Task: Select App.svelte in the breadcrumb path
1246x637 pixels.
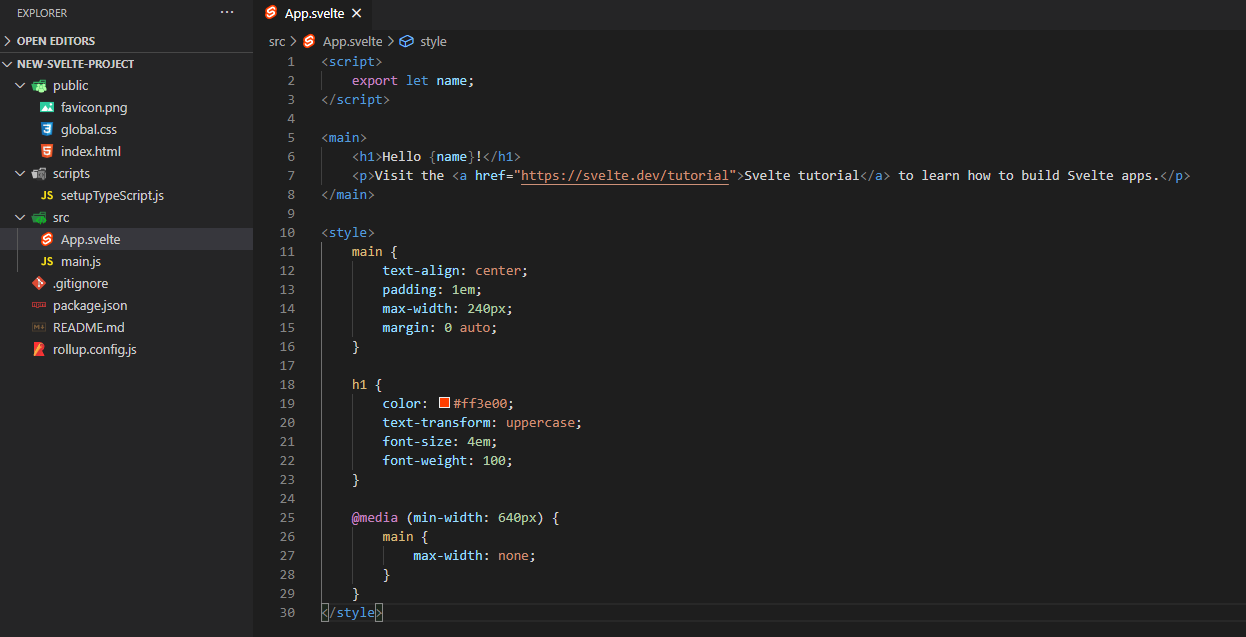Action: (352, 41)
